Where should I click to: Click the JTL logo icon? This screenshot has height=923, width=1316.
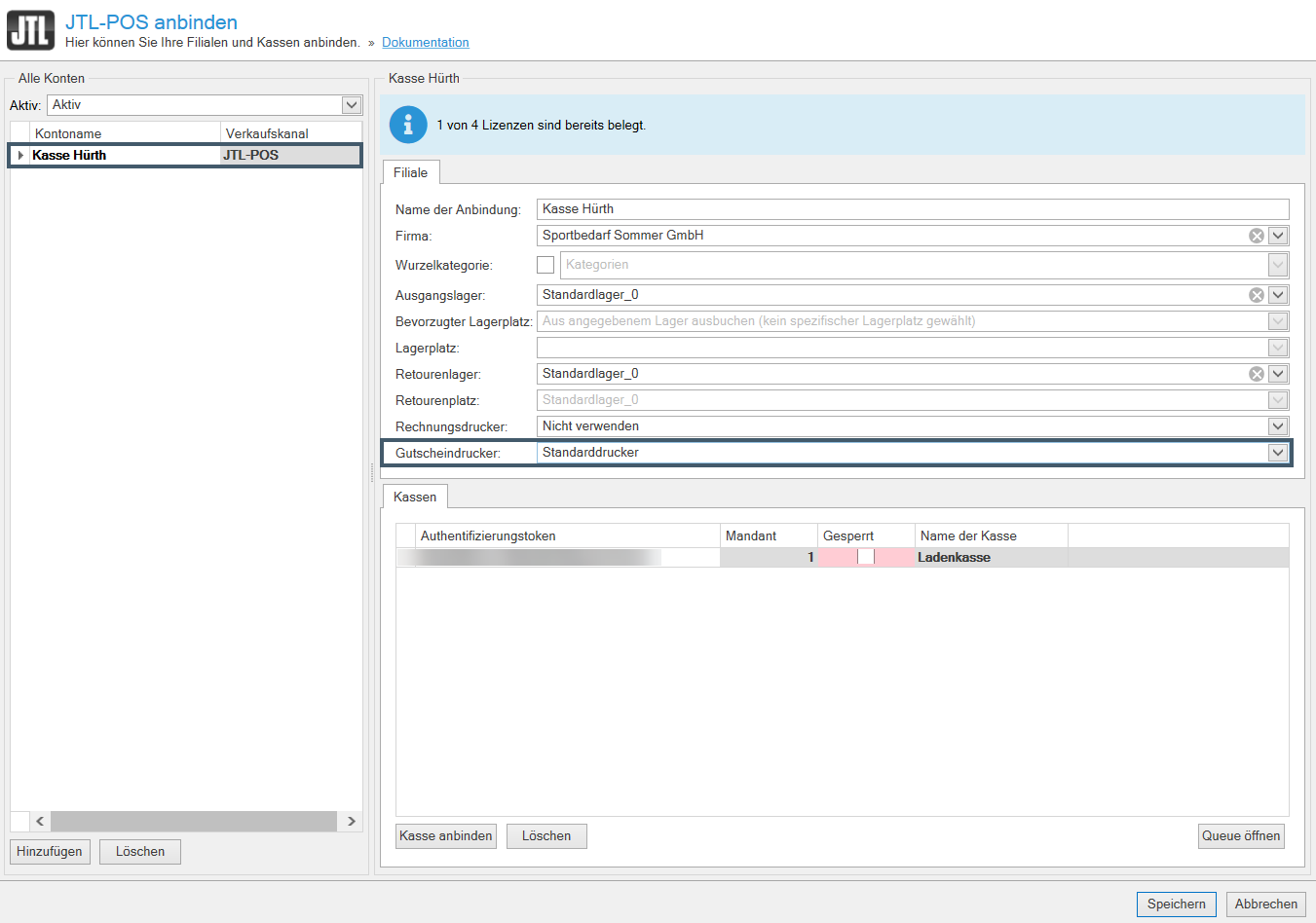30,30
